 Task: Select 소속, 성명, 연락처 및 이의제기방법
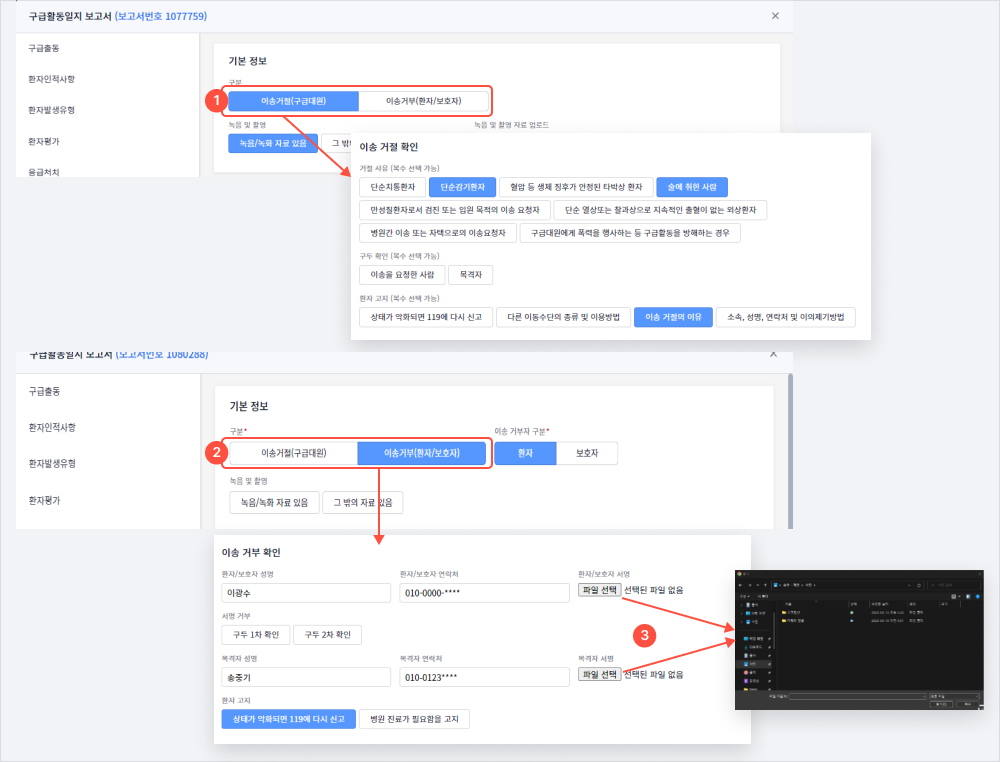tap(786, 317)
